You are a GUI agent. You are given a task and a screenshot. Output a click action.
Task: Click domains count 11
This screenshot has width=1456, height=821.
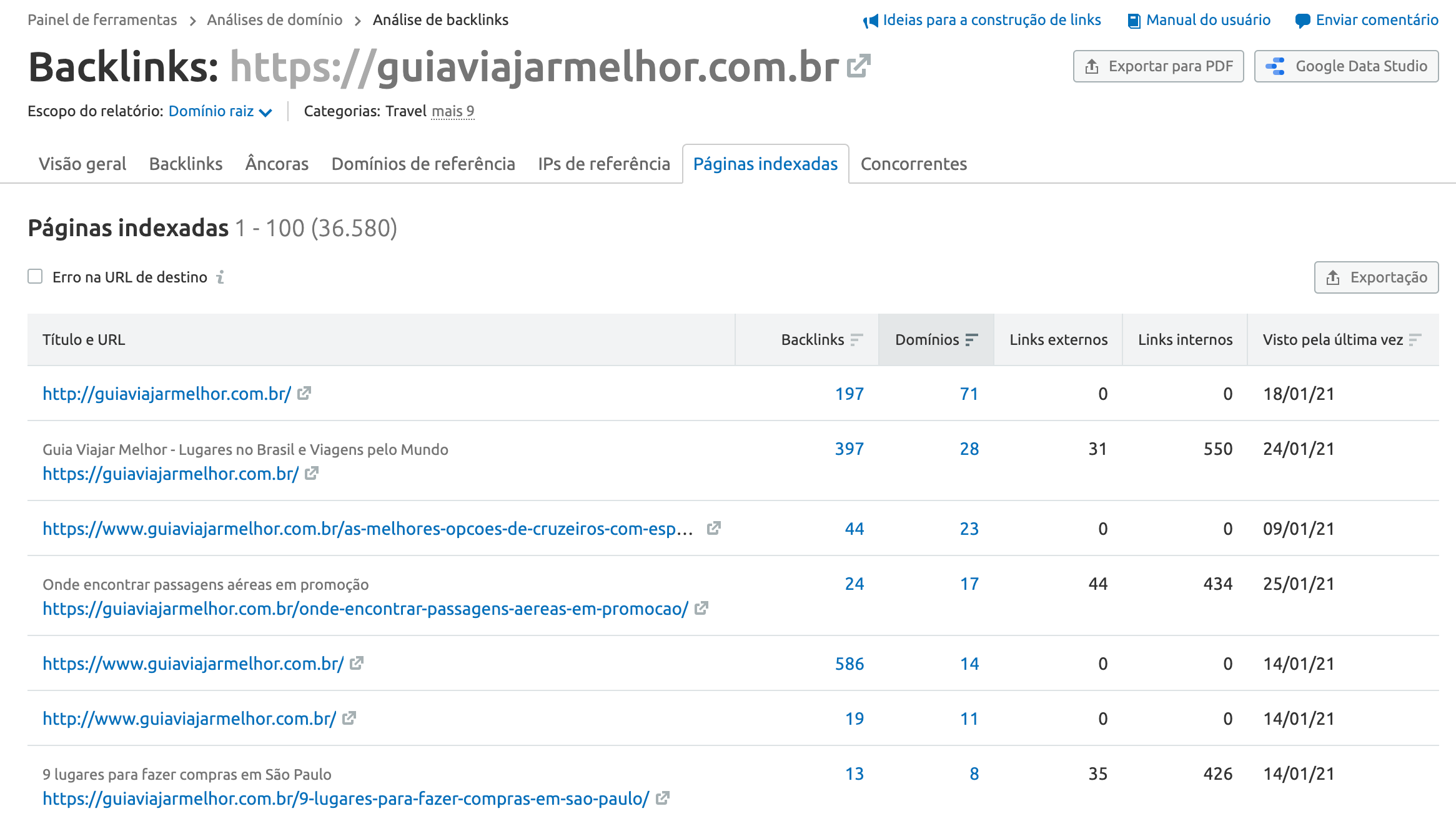(x=969, y=719)
